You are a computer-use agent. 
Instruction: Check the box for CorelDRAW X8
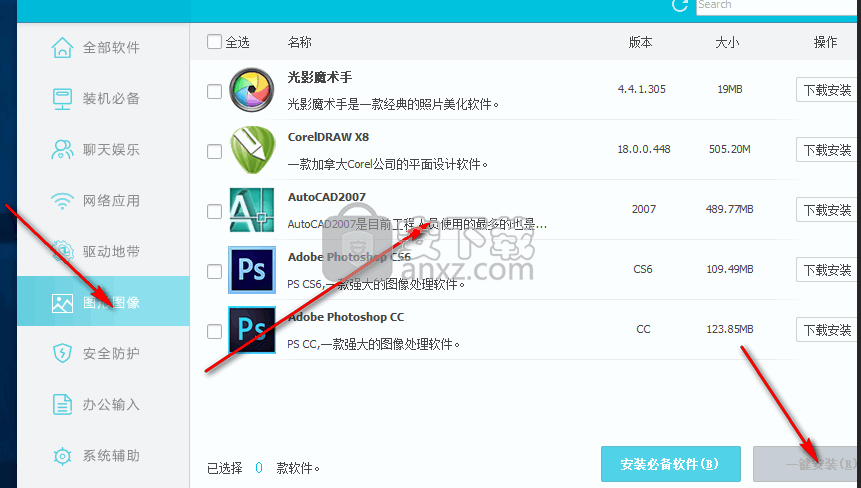214,152
